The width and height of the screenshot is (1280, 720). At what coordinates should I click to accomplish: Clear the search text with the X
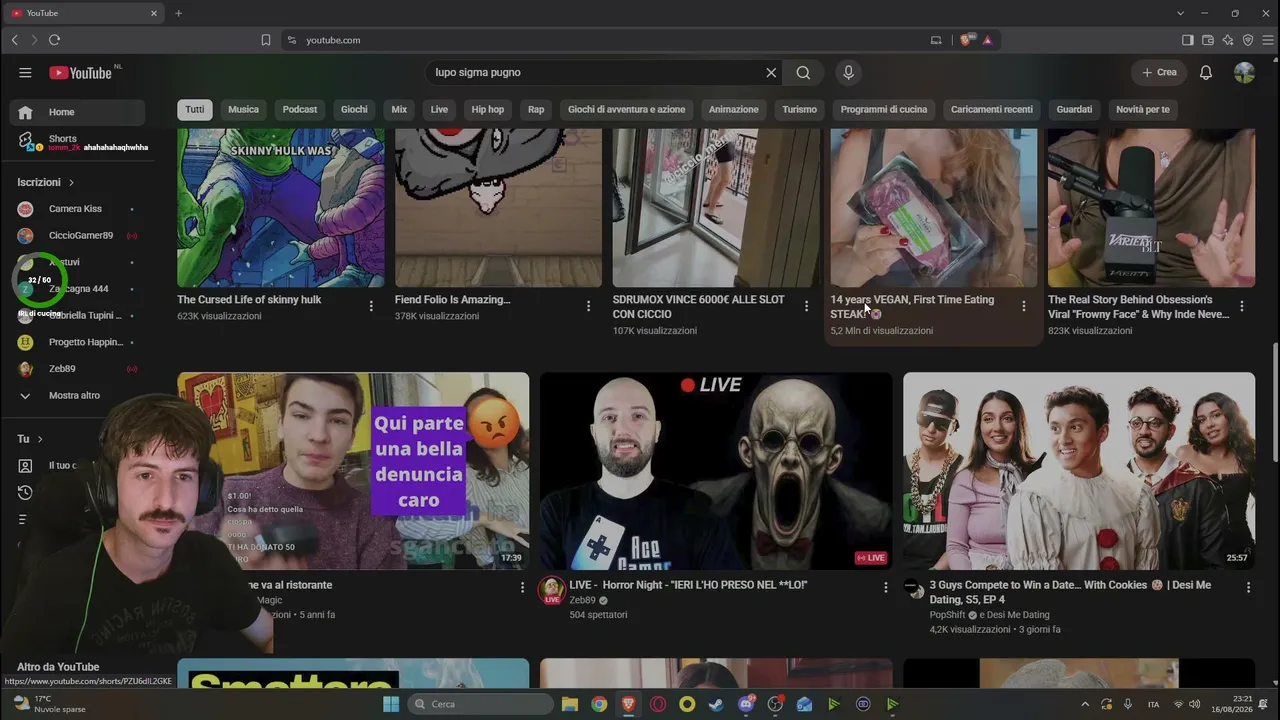(771, 72)
